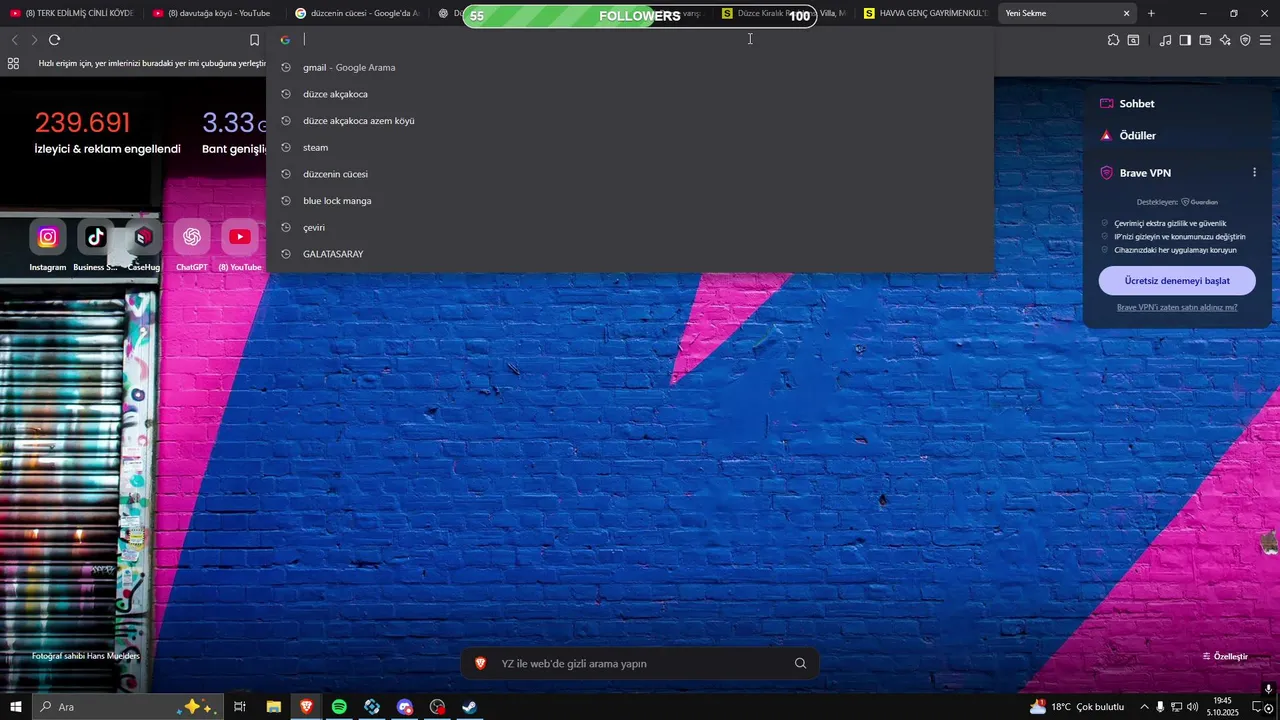The image size is (1280, 720).
Task: Open the Brave VPN shield toolbar icon
Action: tap(1245, 40)
